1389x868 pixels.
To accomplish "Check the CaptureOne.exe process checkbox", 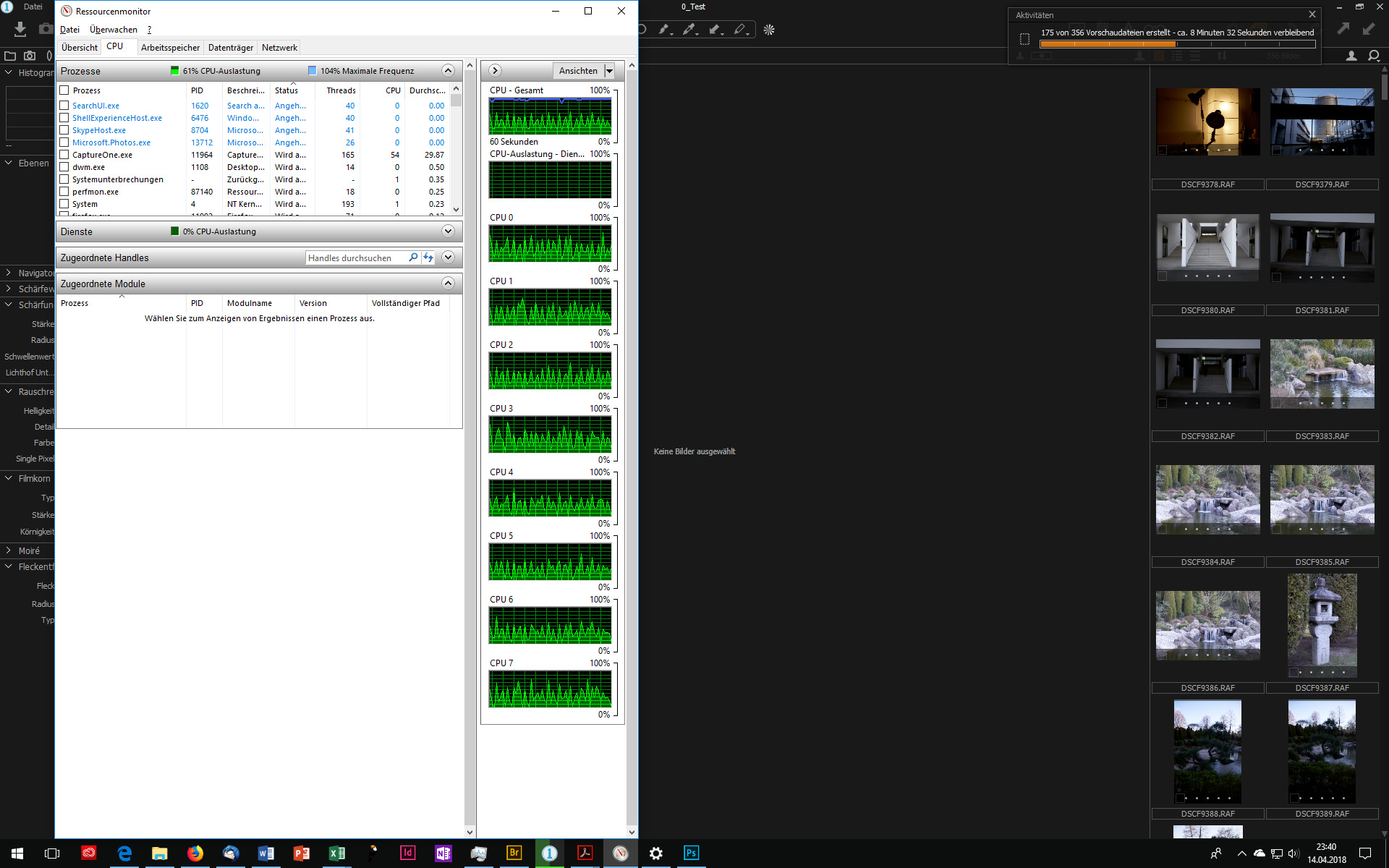I will 64,155.
